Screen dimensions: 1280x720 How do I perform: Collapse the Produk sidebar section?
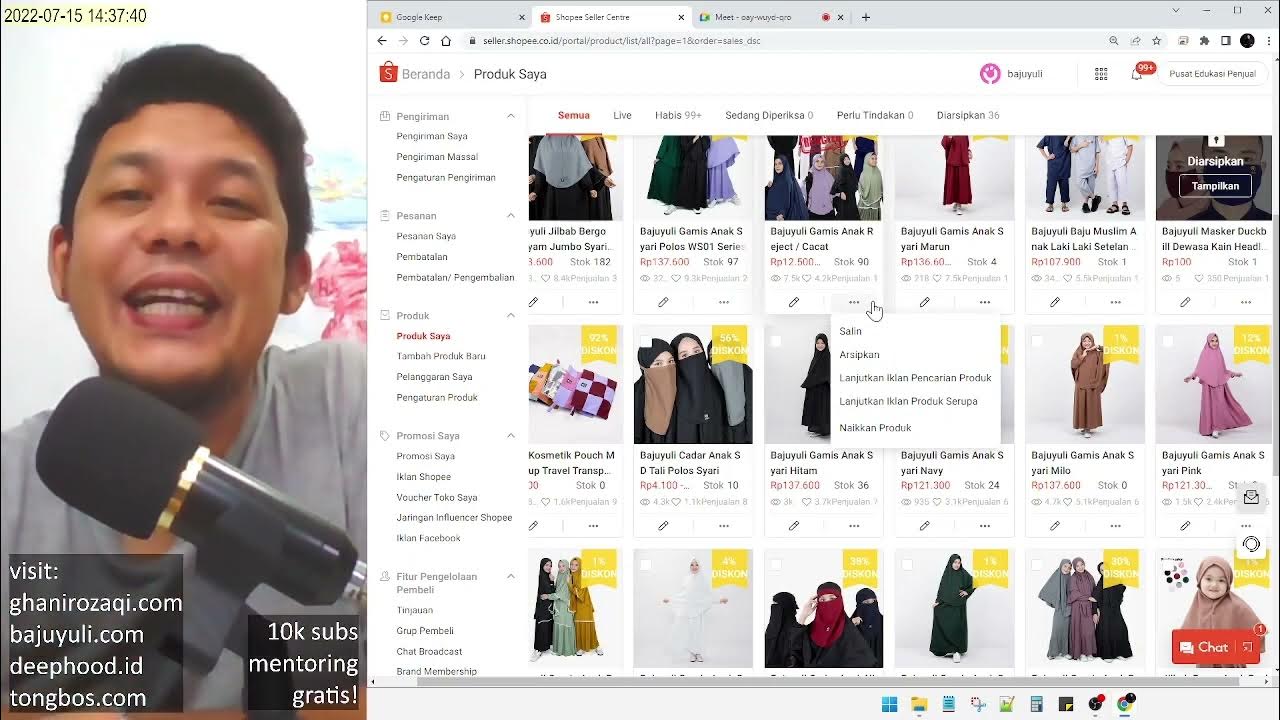point(511,315)
